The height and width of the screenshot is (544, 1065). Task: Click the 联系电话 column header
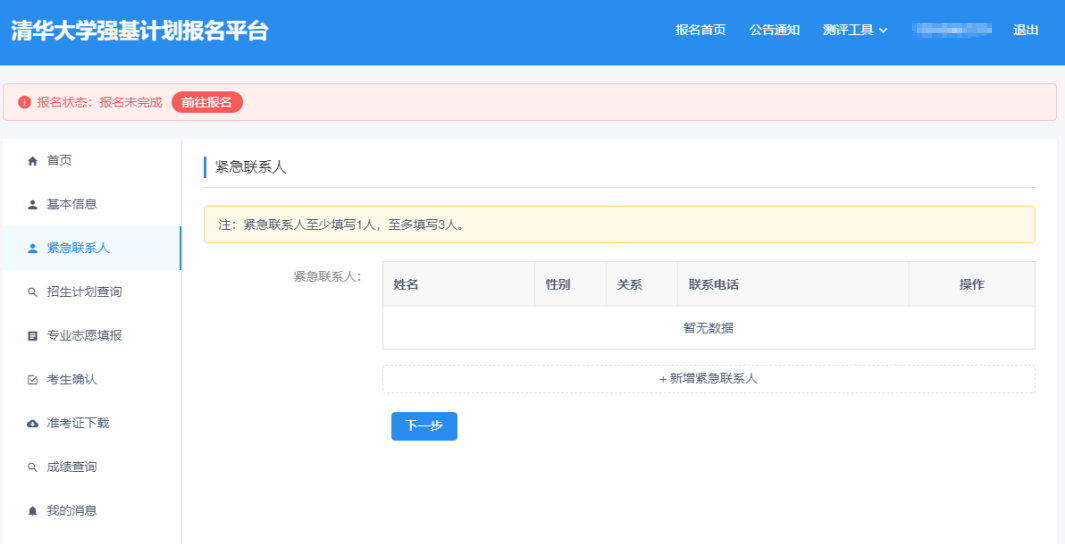coord(713,285)
